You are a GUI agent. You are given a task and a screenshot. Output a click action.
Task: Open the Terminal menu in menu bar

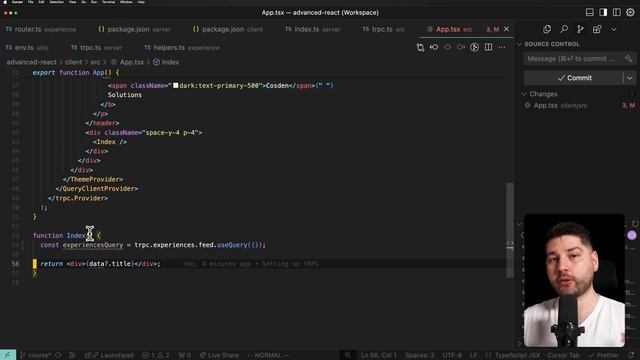109,2
